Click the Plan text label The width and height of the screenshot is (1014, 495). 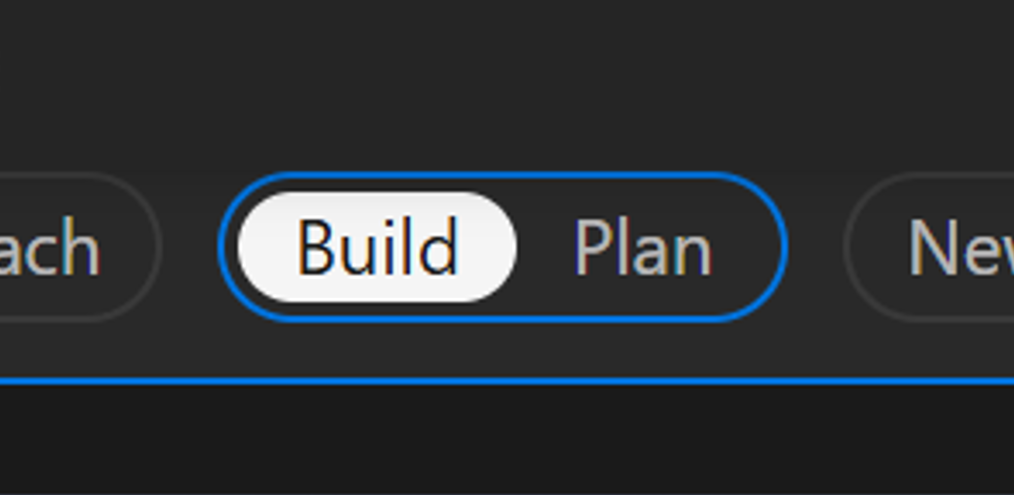642,248
